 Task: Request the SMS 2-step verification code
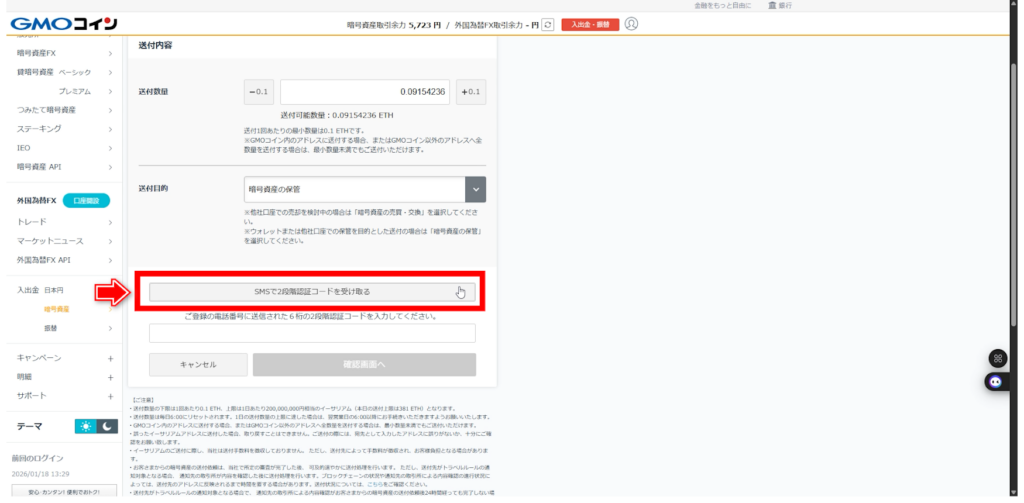pyautogui.click(x=312, y=292)
